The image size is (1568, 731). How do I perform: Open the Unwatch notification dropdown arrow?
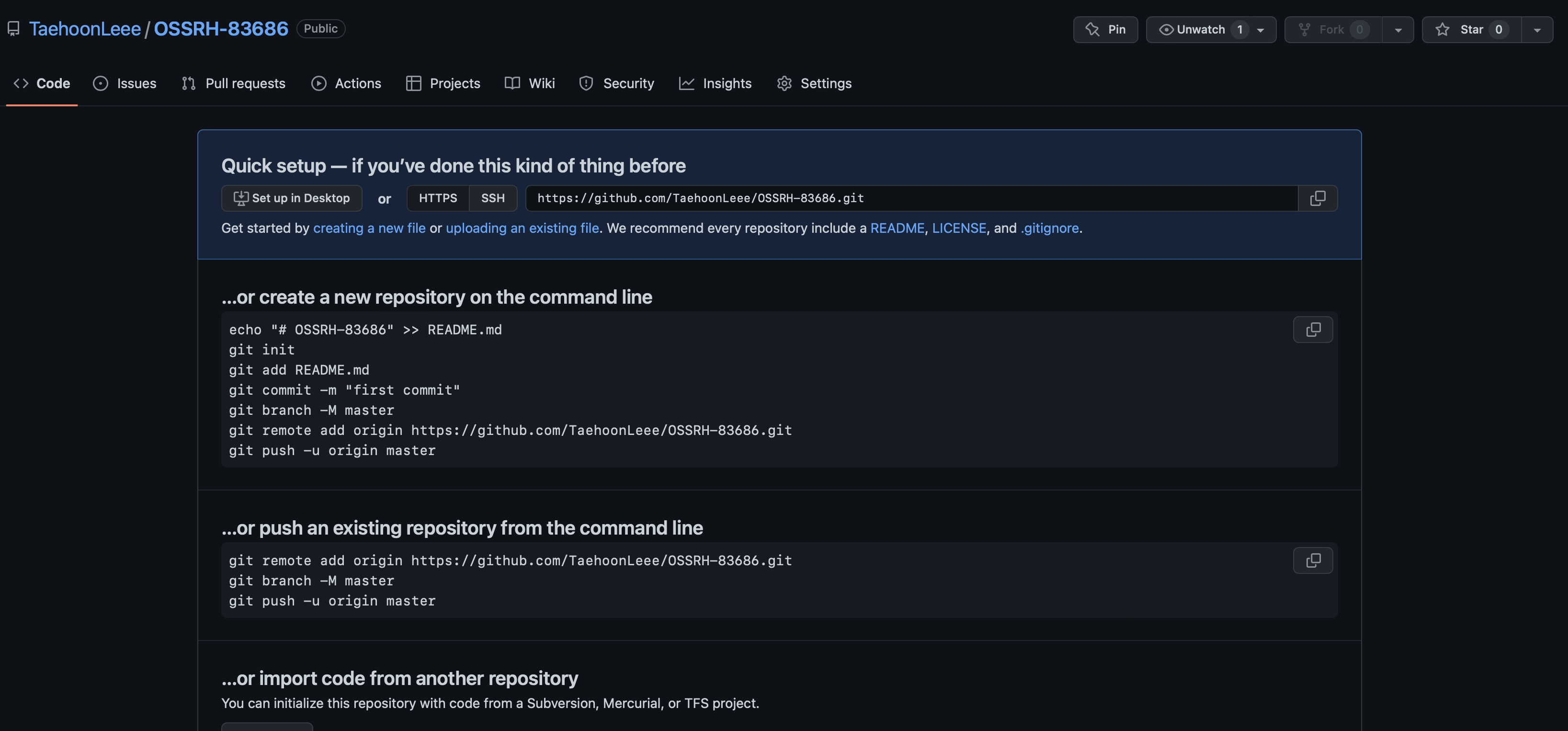1261,30
